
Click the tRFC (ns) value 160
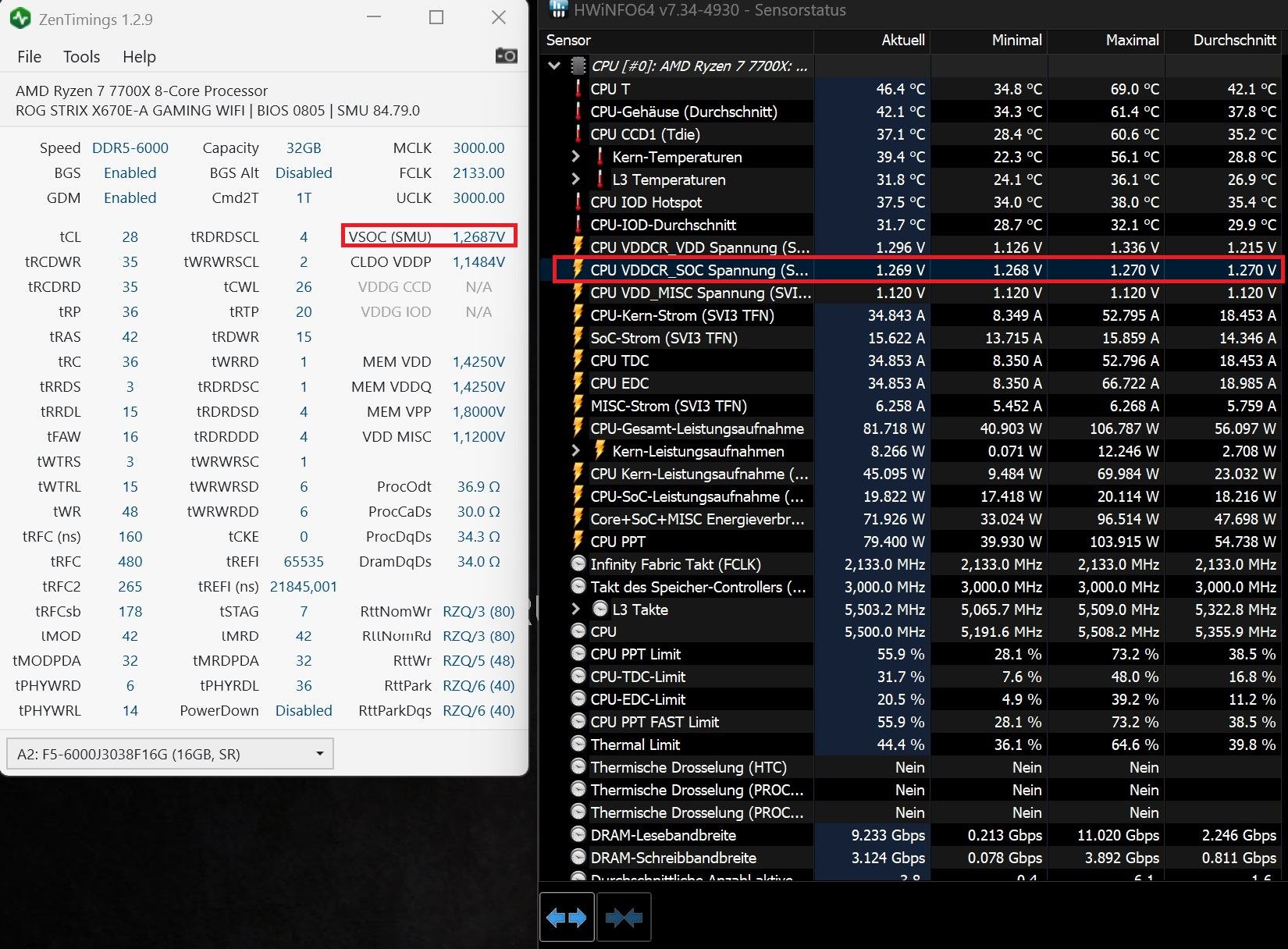(130, 537)
